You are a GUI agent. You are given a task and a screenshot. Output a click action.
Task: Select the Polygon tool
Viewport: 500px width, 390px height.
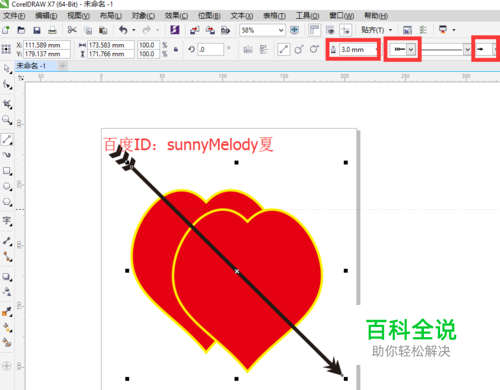[7, 202]
